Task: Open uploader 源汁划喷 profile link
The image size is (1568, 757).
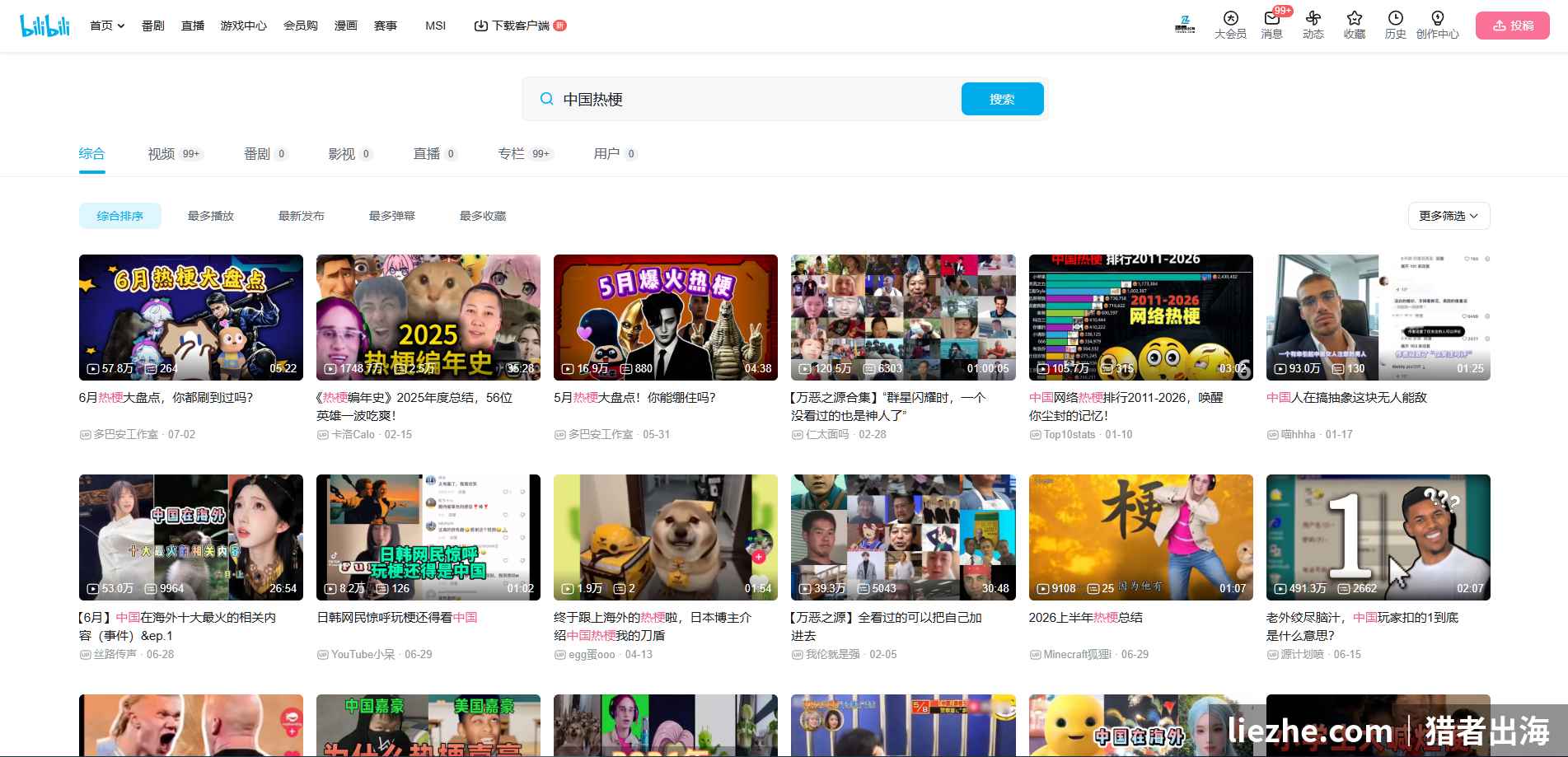Action: pos(1302,654)
